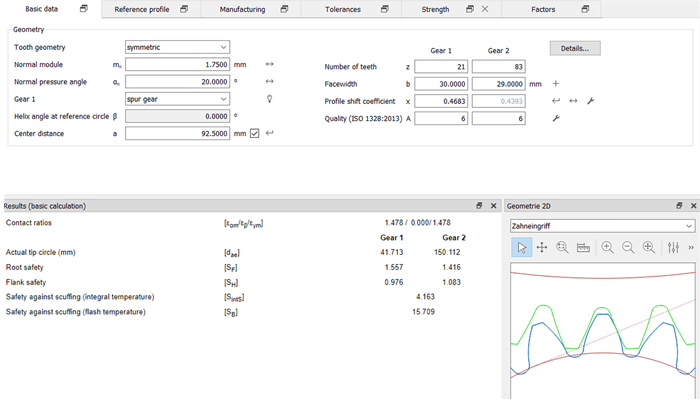Select the Strength tab

pos(435,9)
